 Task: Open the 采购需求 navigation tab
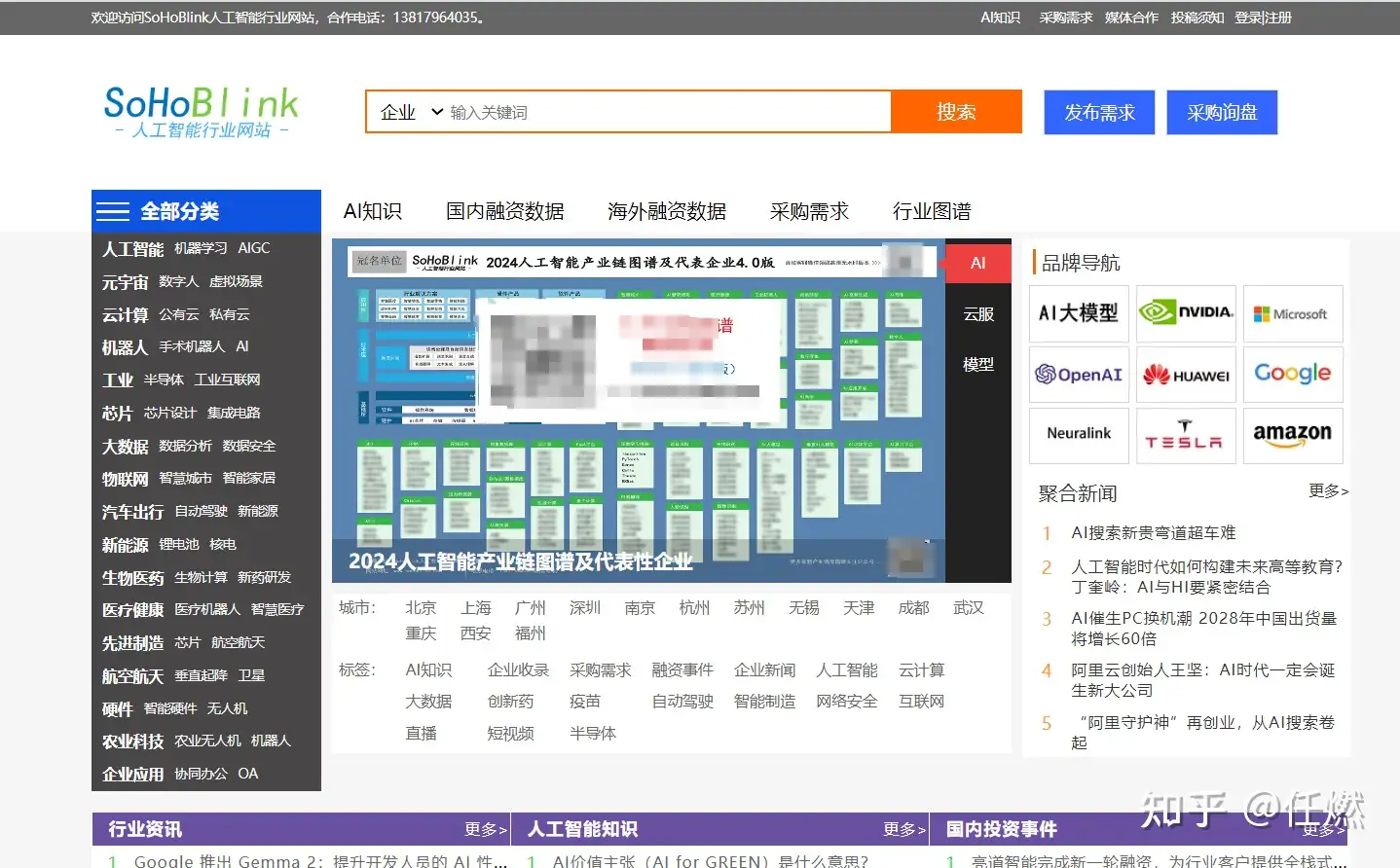(x=809, y=211)
